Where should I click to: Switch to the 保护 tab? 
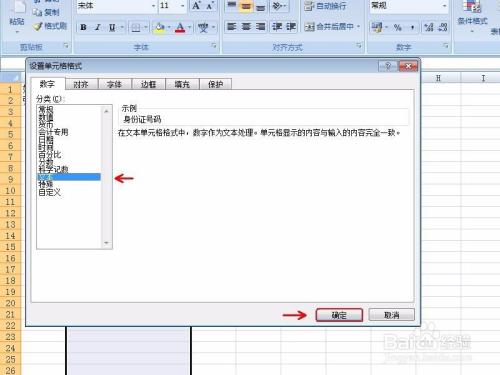click(x=215, y=85)
